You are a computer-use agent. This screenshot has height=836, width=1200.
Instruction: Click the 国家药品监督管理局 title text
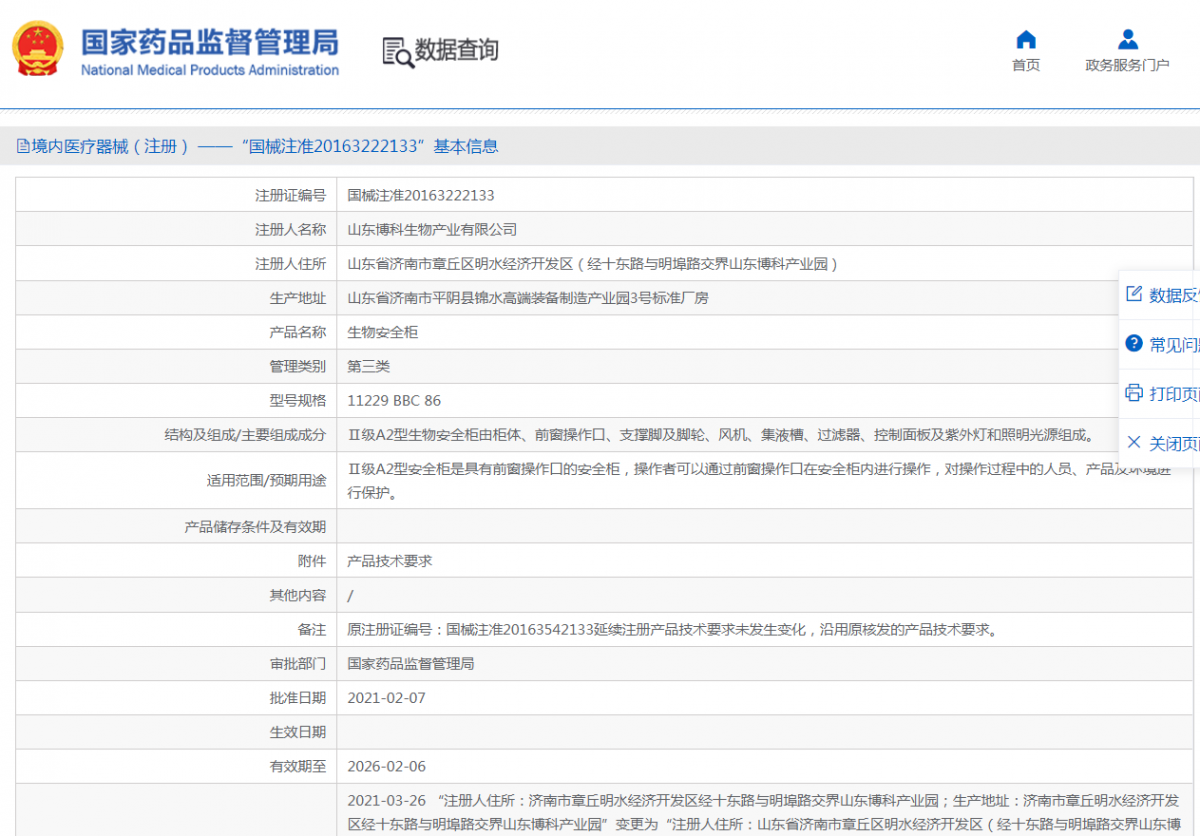click(209, 42)
